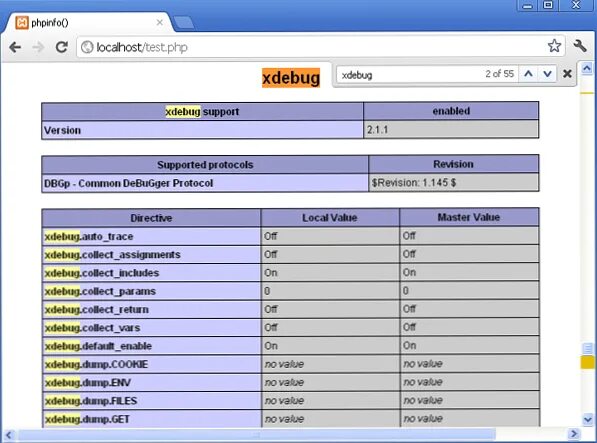Bookmark the page with the star icon
This screenshot has width=597, height=443.
click(554, 46)
